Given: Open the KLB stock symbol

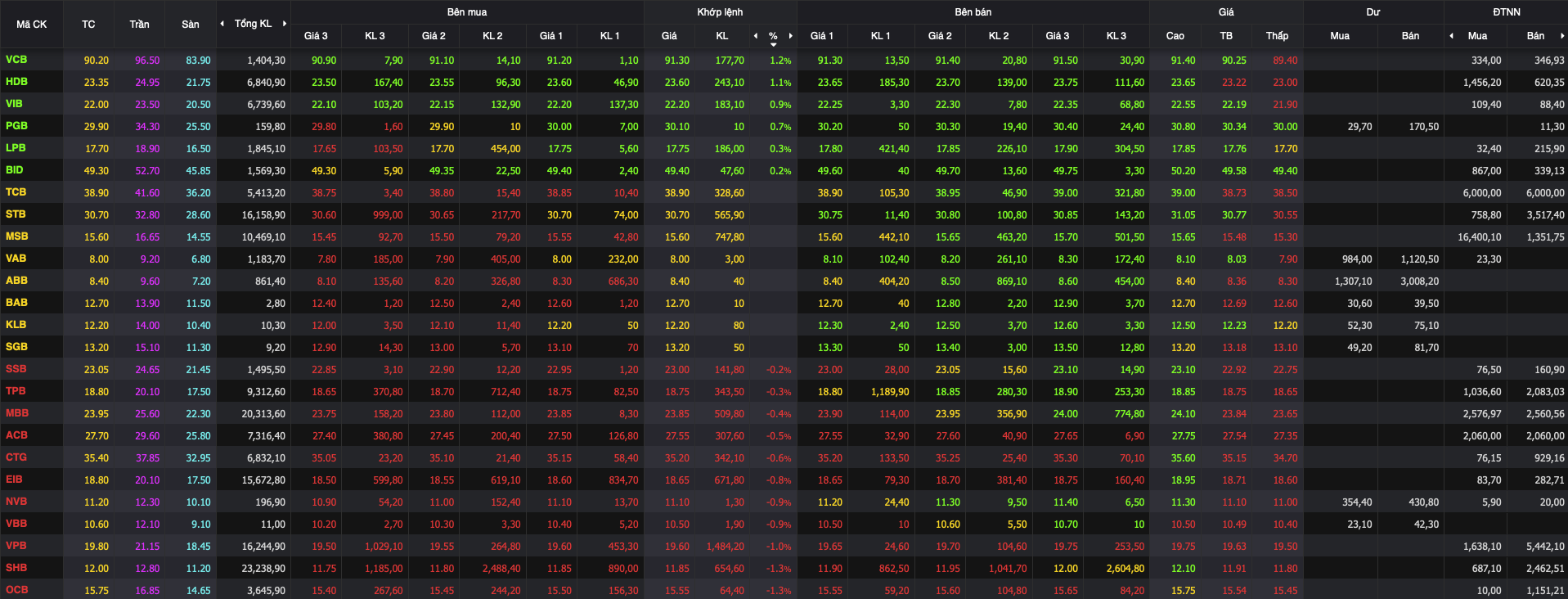Looking at the screenshot, I should (16, 325).
